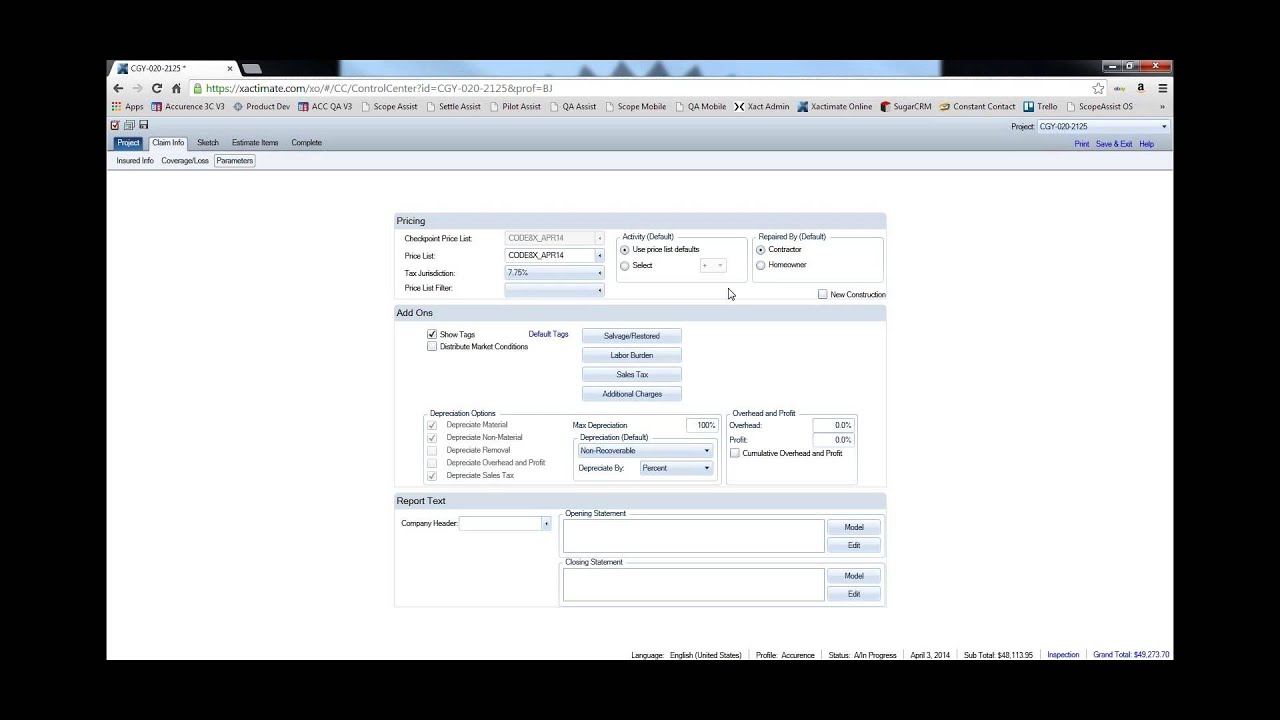
Task: Bookmark this page with the star icon
Action: pos(1098,88)
